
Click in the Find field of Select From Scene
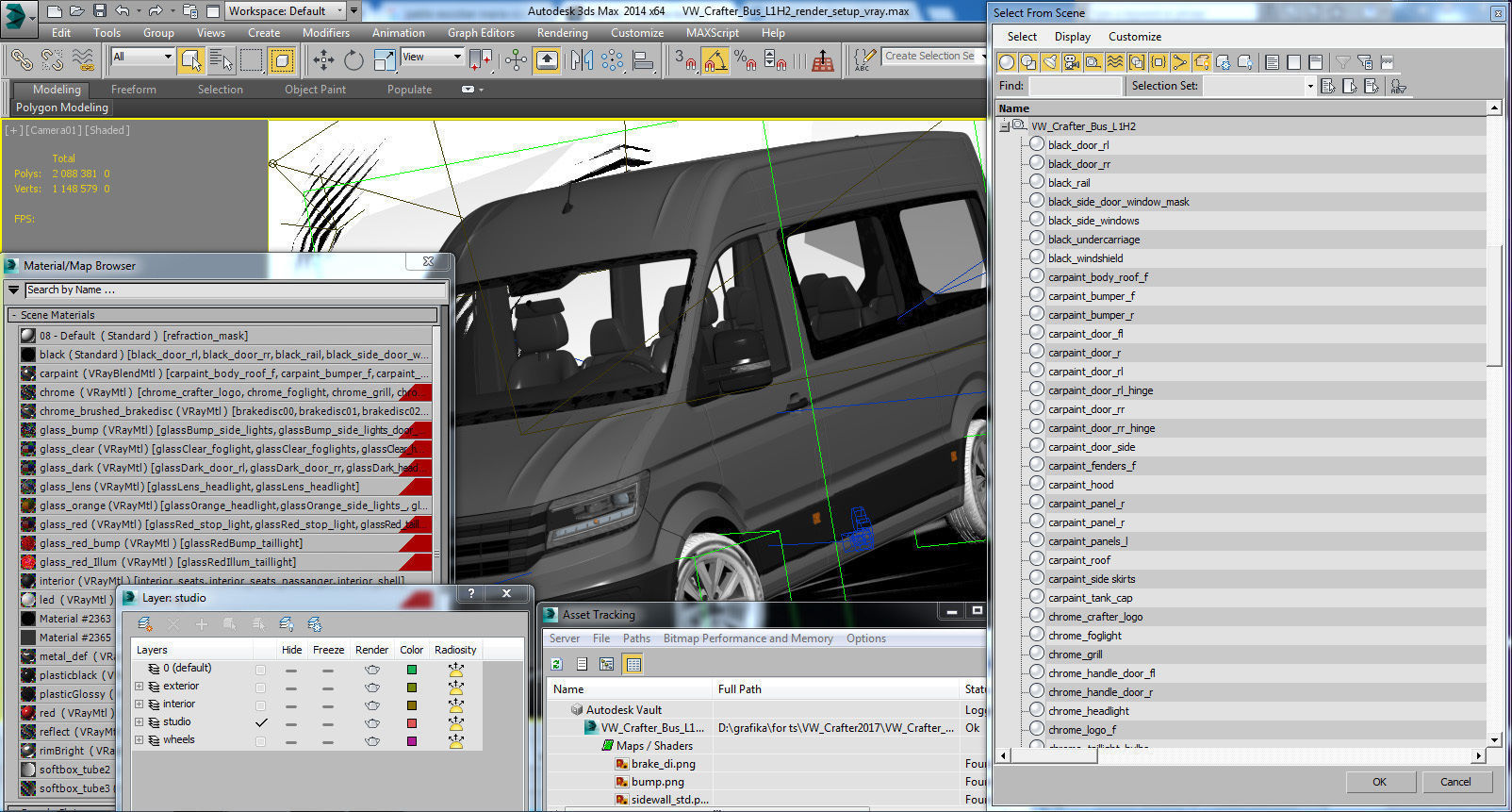1075,86
